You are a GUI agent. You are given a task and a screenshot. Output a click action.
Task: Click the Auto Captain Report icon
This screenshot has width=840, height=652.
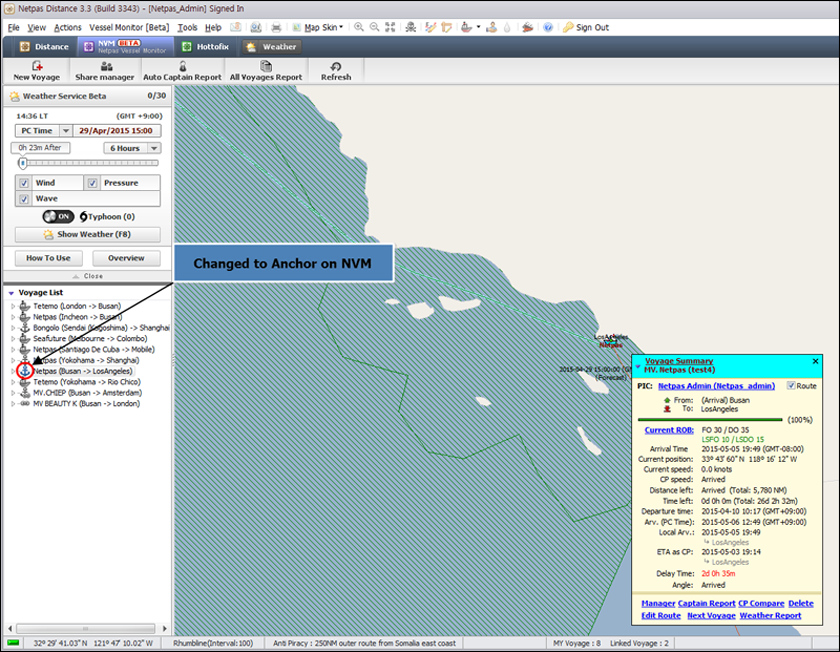[183, 66]
